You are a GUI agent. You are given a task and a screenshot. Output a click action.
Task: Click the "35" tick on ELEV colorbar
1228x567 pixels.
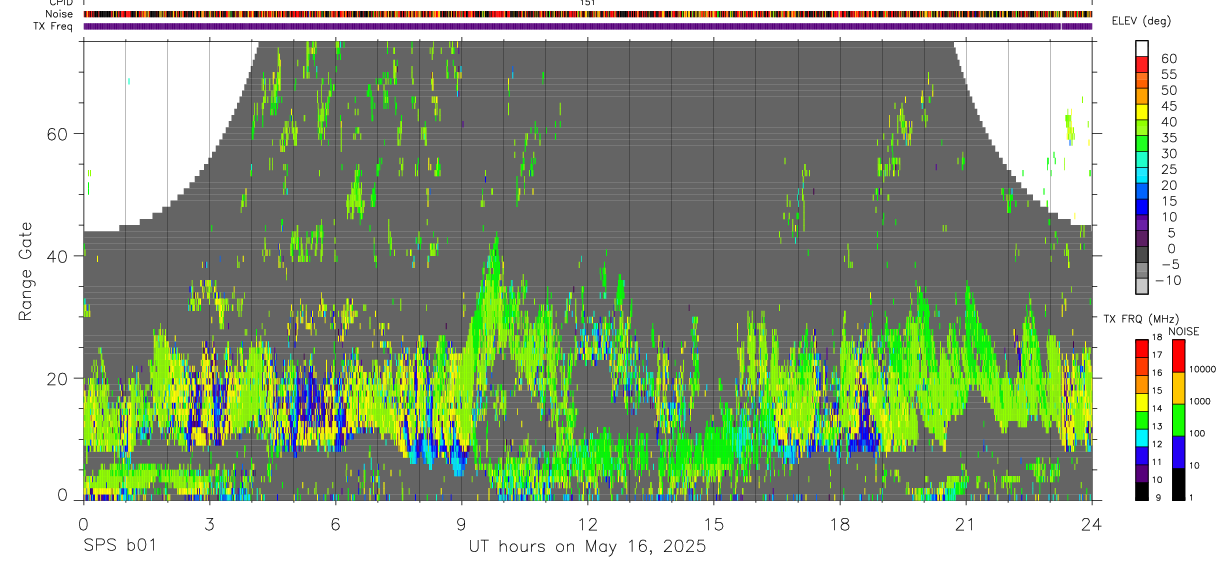(1168, 138)
